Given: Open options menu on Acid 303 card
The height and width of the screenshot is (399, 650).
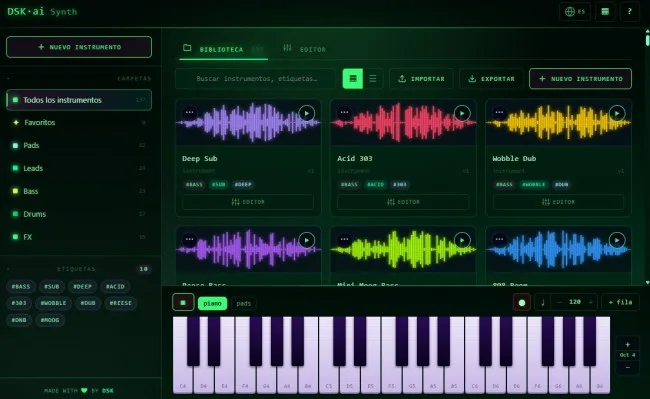Looking at the screenshot, I should tap(344, 112).
